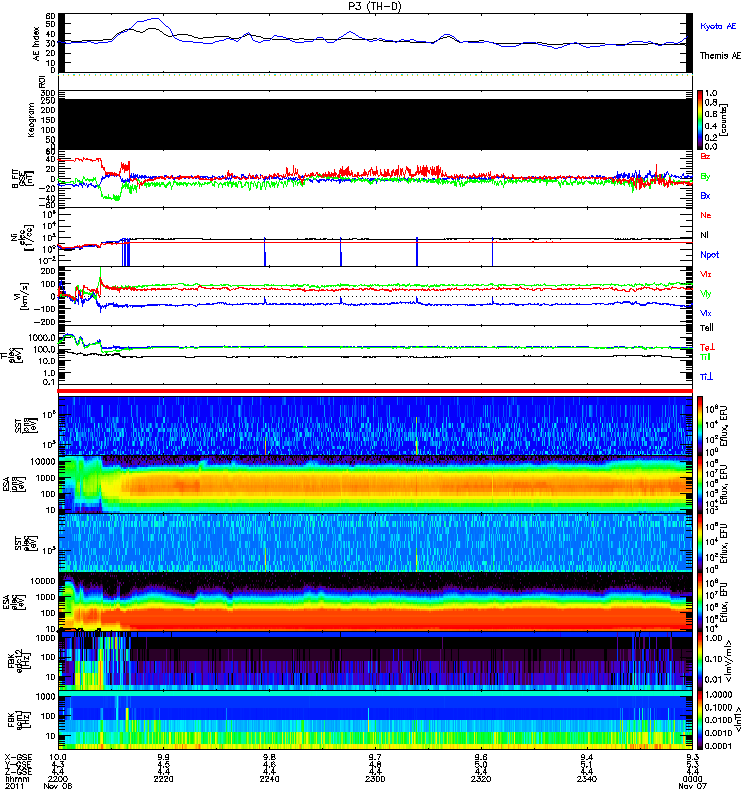This screenshot has height=800, width=750.
Task: Click the ion SST spectrogram color bar
Action: coord(700,425)
